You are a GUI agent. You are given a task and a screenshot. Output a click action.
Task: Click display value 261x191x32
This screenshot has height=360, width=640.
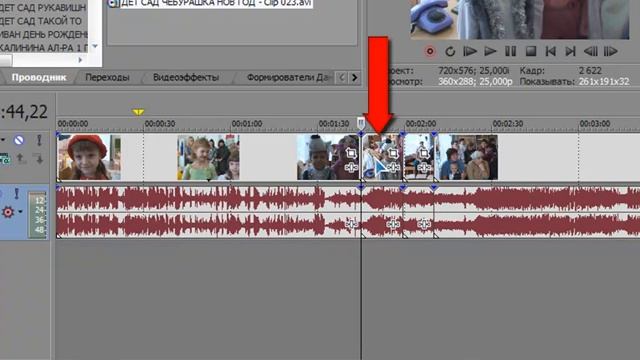(604, 82)
